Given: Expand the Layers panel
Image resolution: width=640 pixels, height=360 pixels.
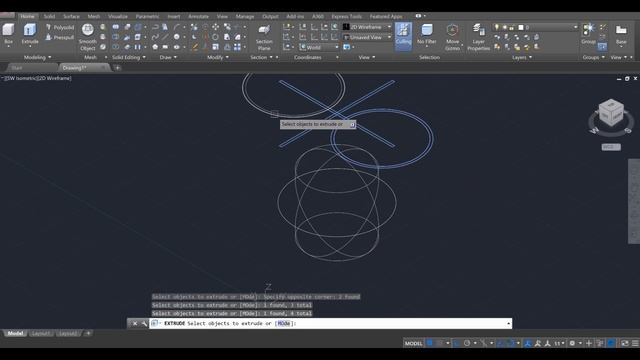Looking at the screenshot, I should pos(522,58).
